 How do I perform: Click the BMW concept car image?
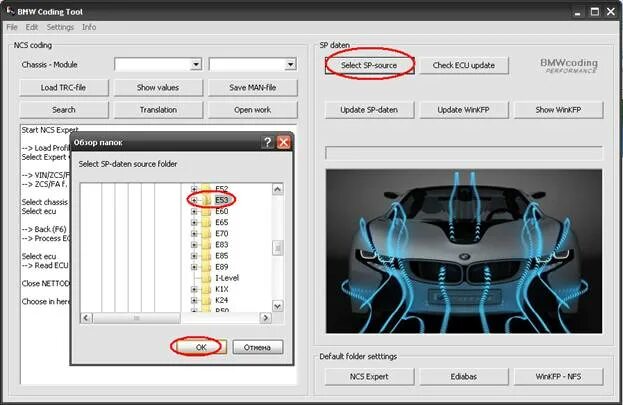tap(464, 251)
